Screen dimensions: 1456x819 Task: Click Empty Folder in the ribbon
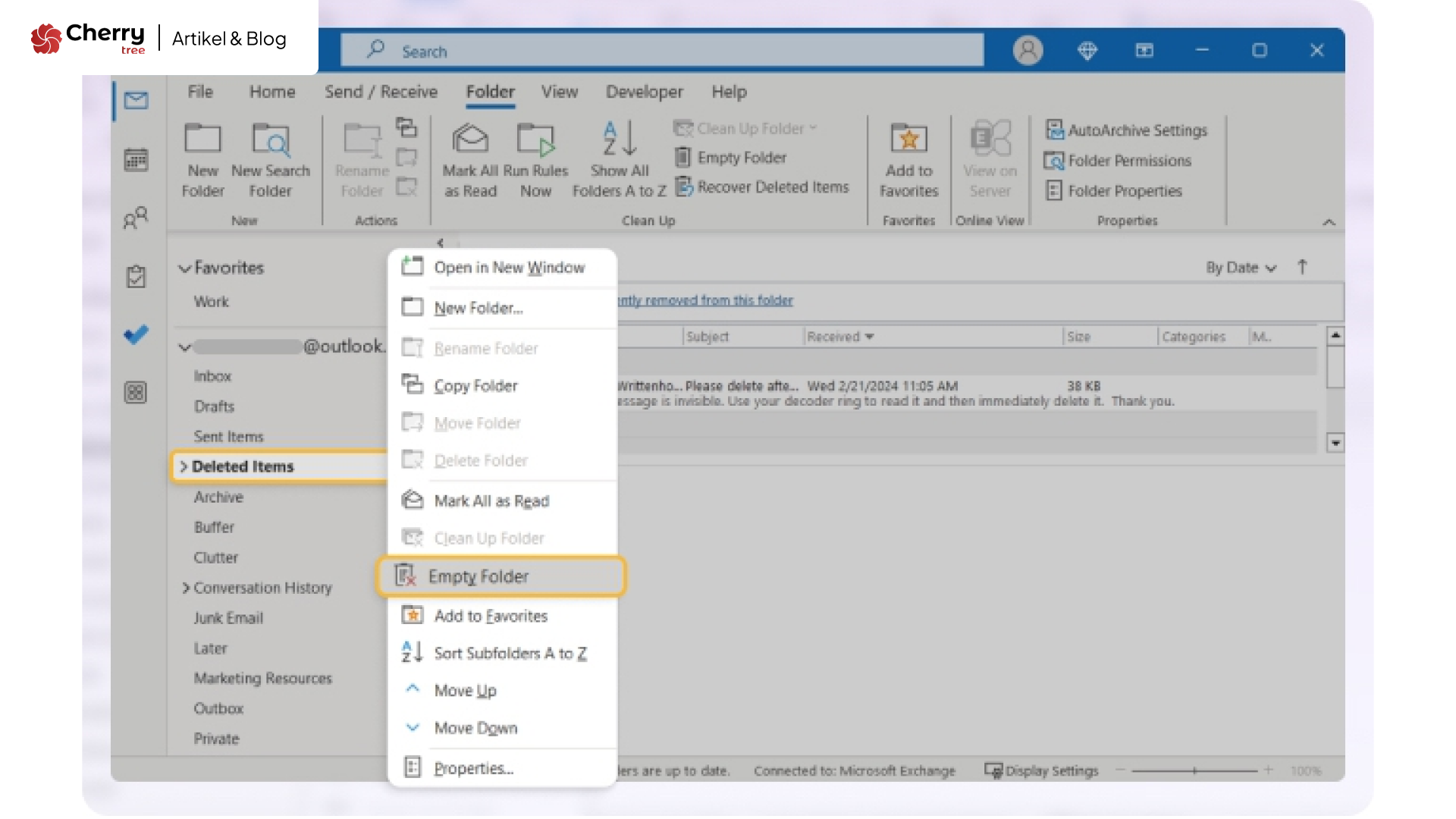click(x=731, y=158)
